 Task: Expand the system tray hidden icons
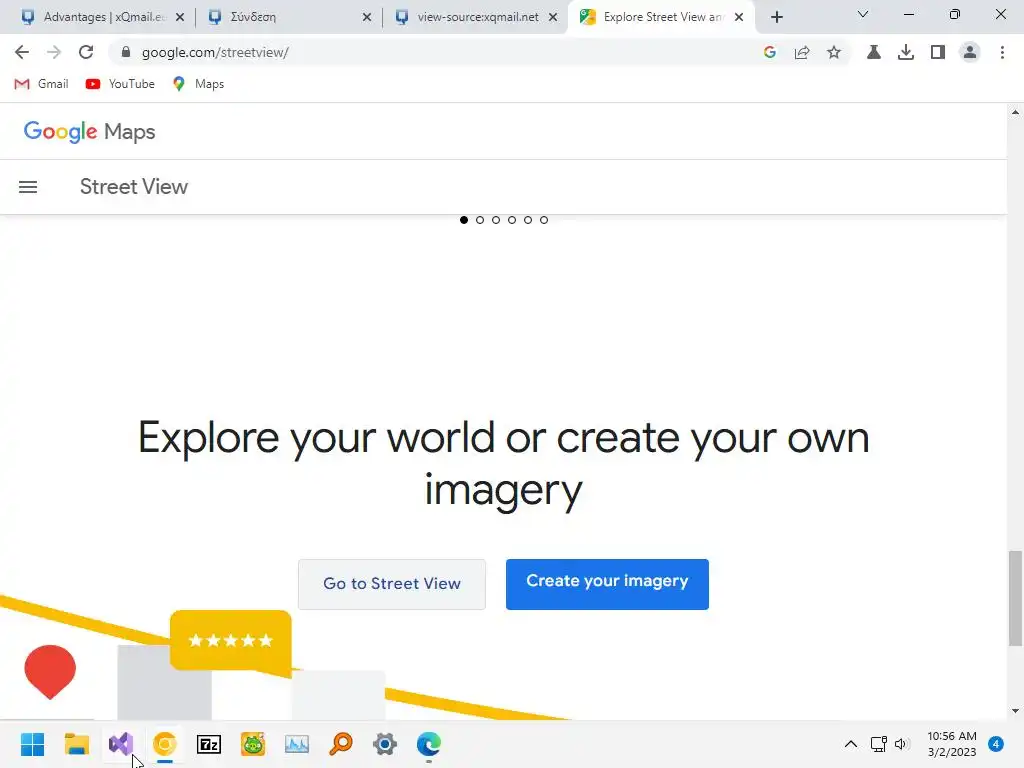click(850, 744)
